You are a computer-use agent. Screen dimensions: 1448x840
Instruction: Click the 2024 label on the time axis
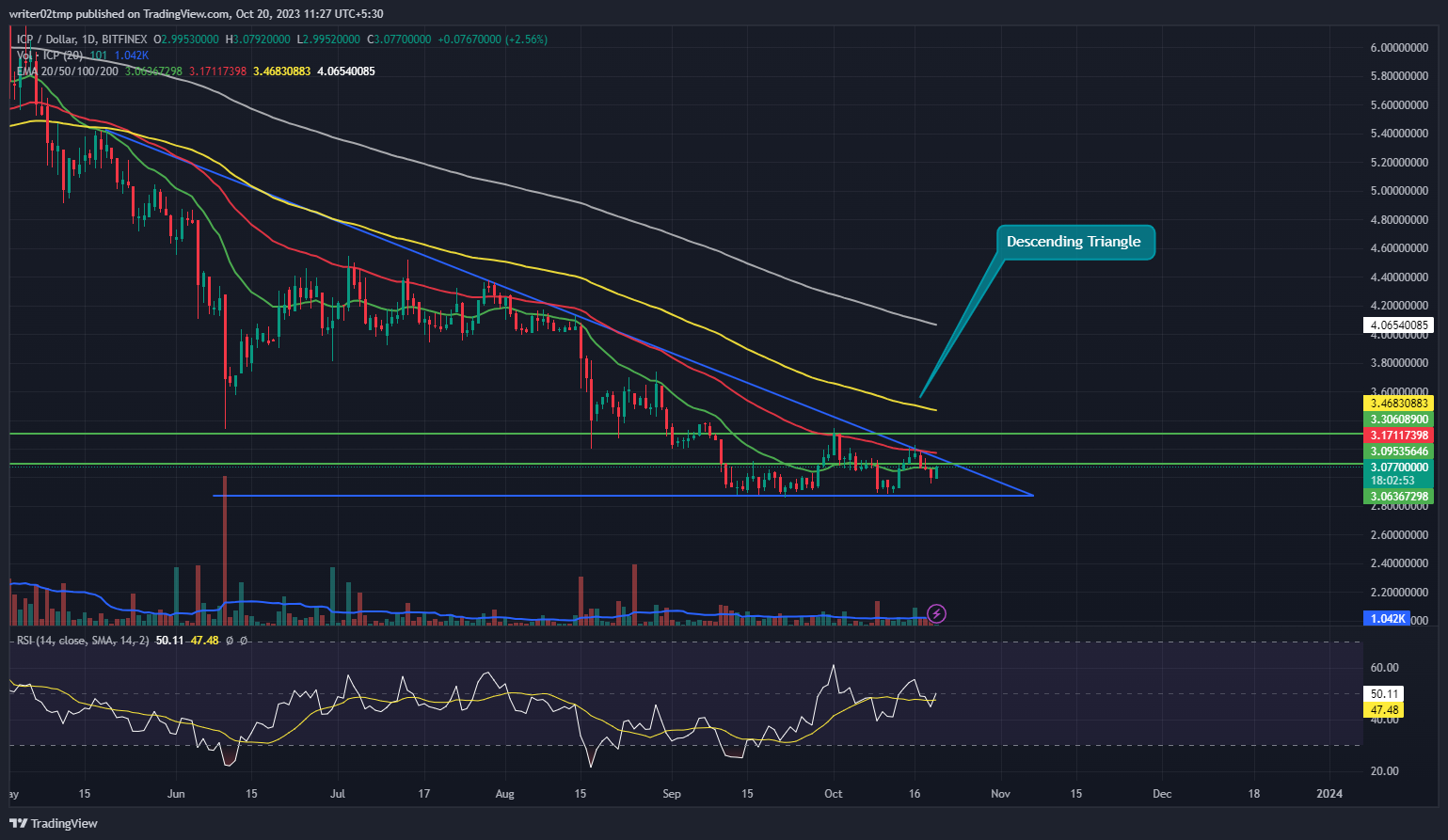coord(1329,794)
